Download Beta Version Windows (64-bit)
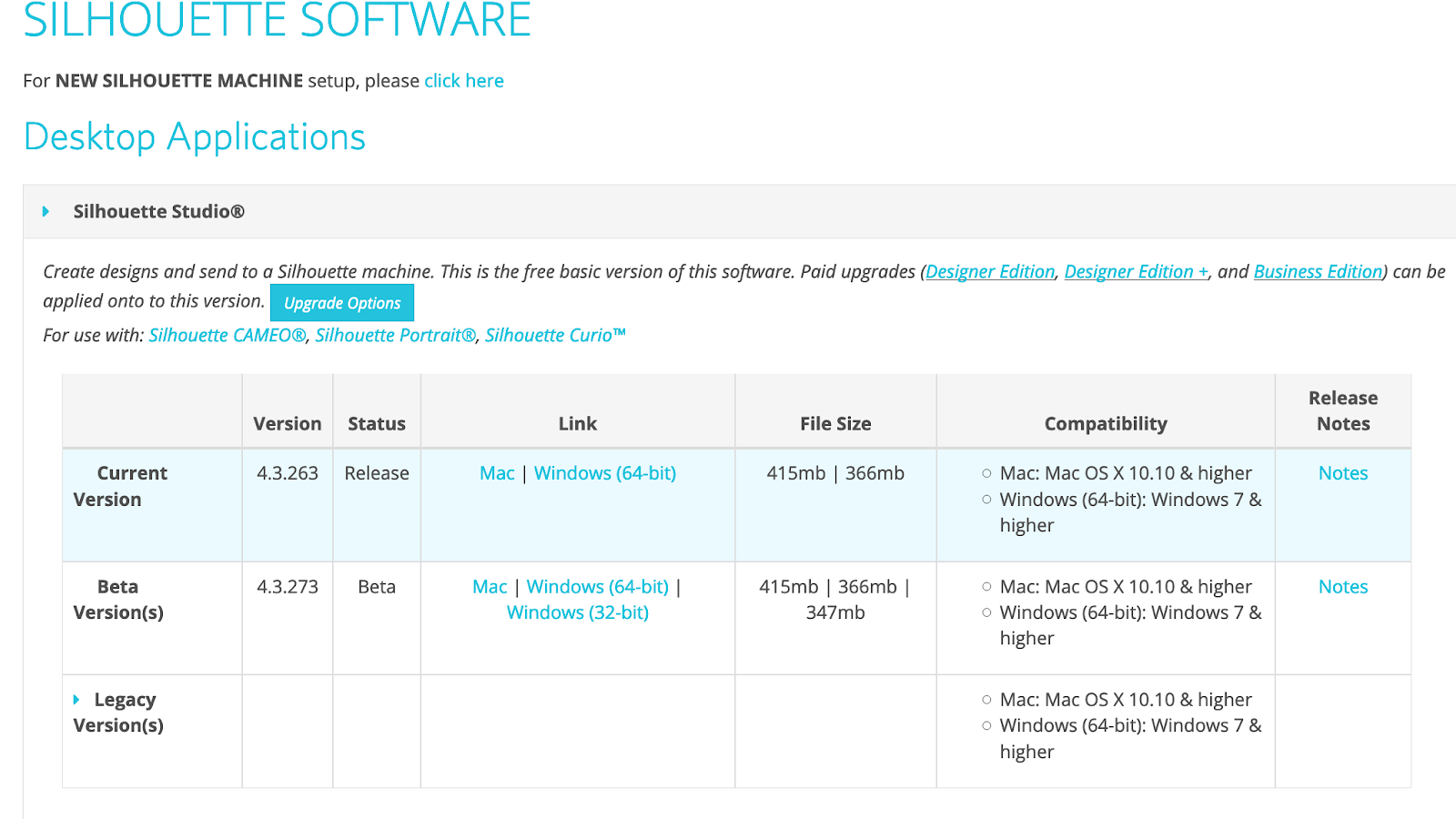 598,587
